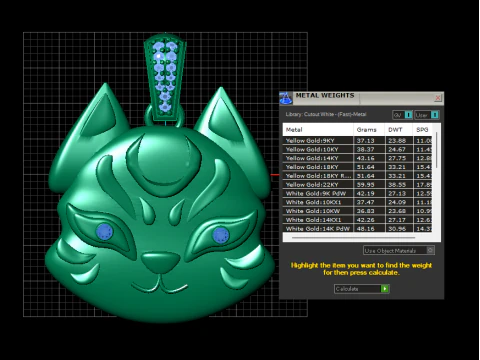Click the left blue eye gemstone
The height and width of the screenshot is (360, 480).
pyautogui.click(x=105, y=232)
